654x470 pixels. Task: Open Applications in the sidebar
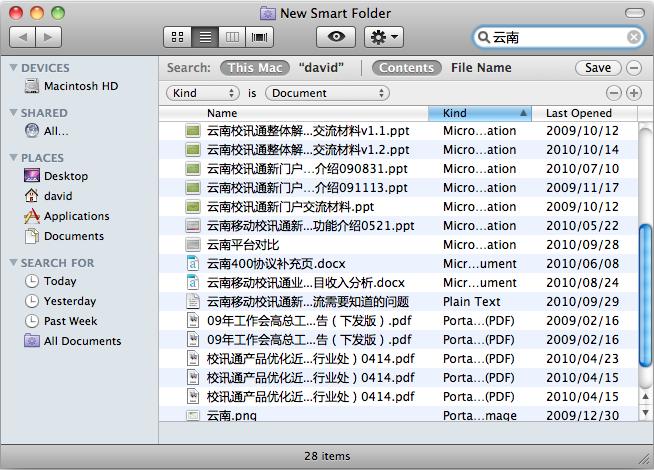[x=76, y=216]
